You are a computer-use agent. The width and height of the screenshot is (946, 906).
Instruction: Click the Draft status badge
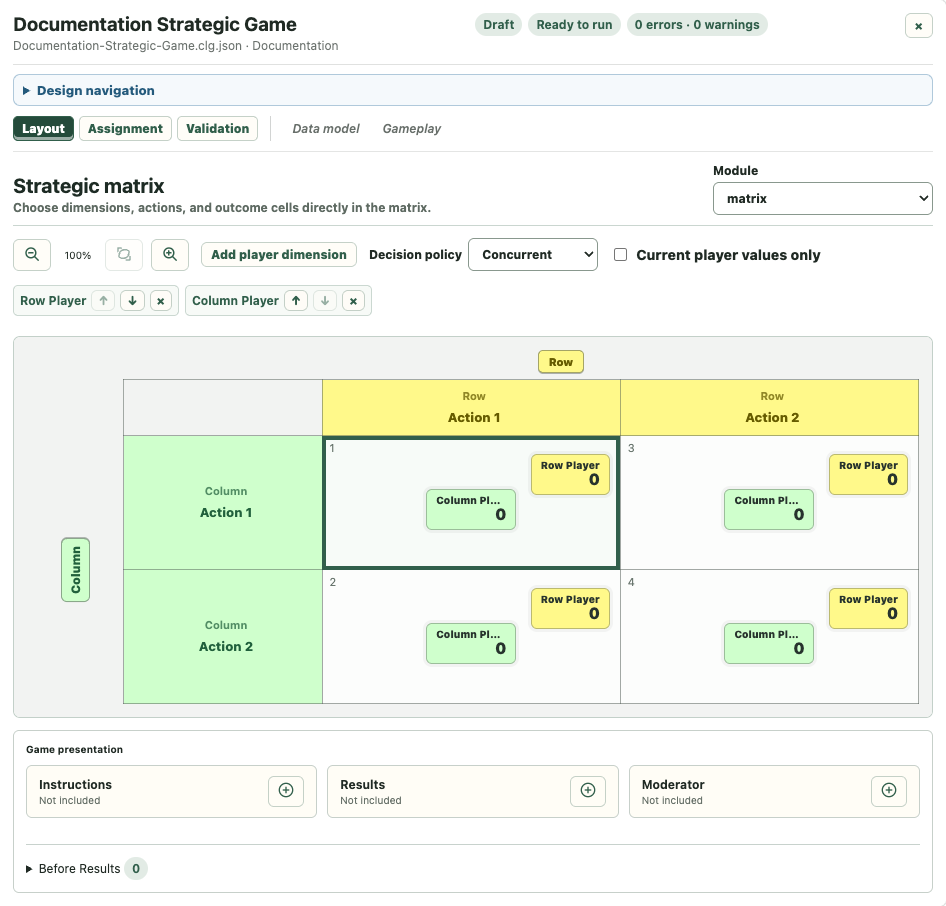[x=498, y=25]
